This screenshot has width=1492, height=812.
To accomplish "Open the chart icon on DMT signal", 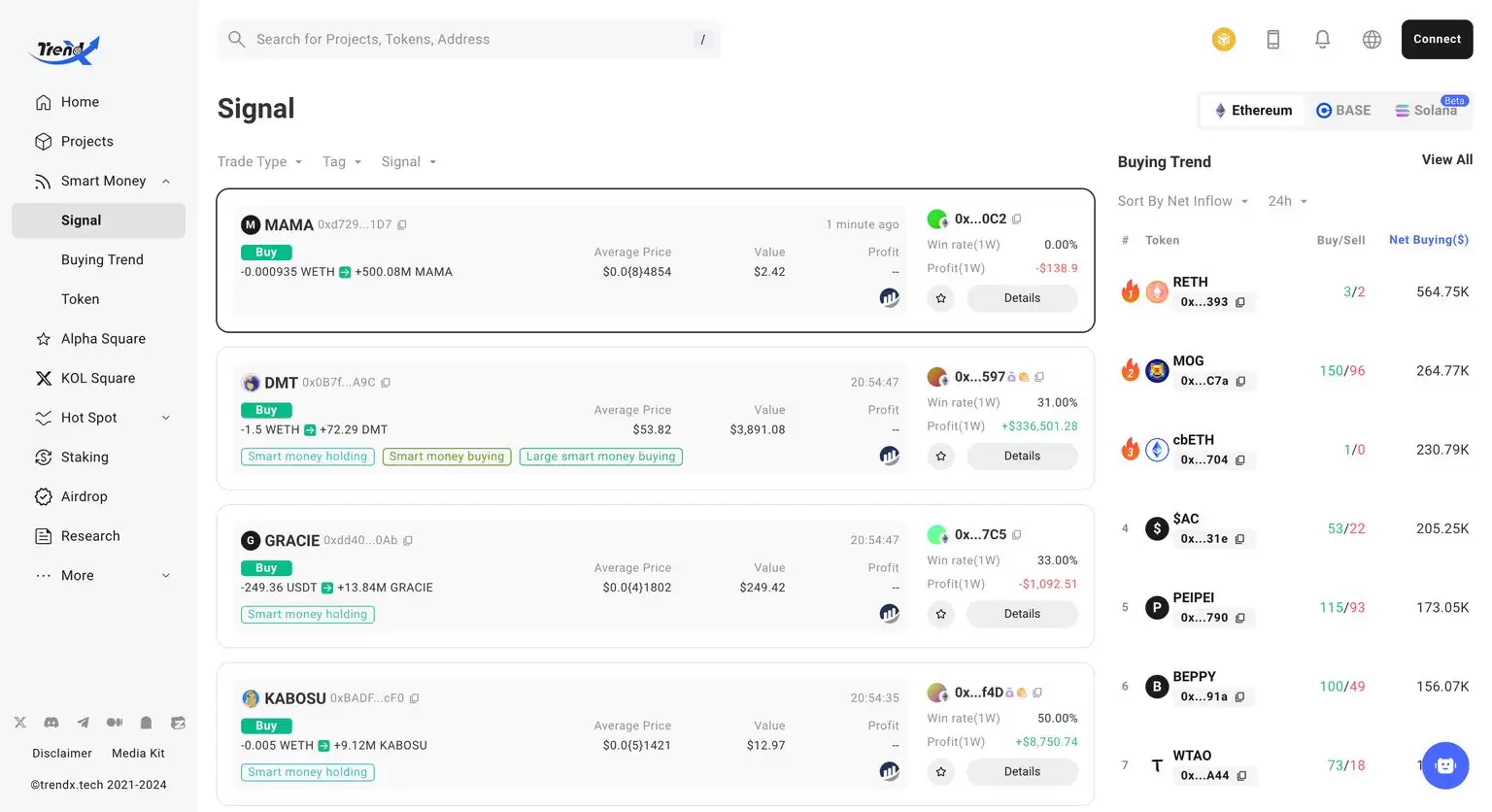I will click(x=889, y=456).
